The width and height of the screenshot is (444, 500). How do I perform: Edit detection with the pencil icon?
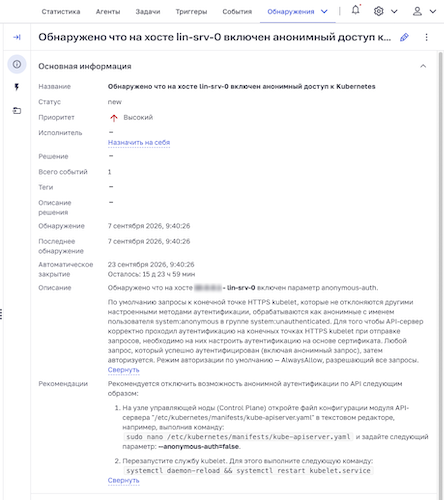tap(404, 37)
